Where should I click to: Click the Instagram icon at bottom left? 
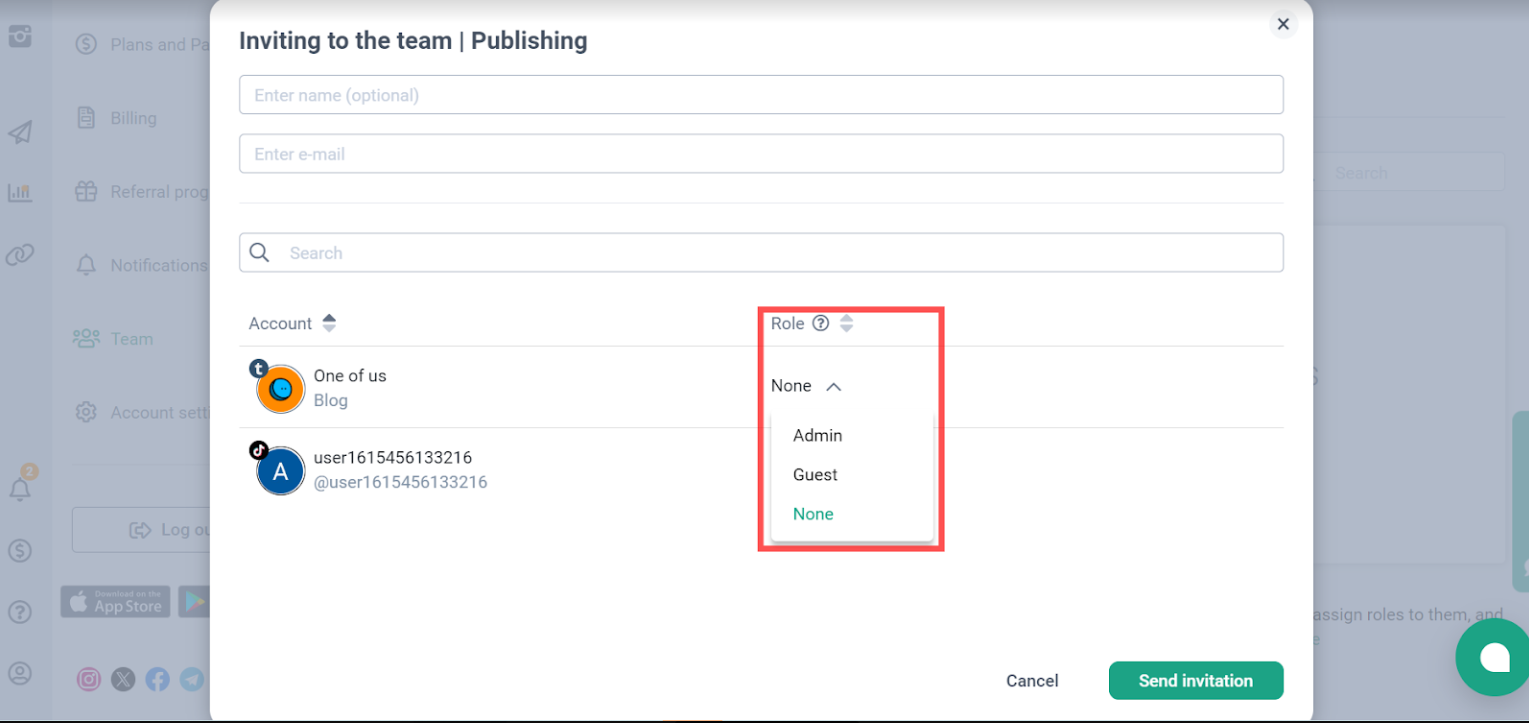coord(89,680)
